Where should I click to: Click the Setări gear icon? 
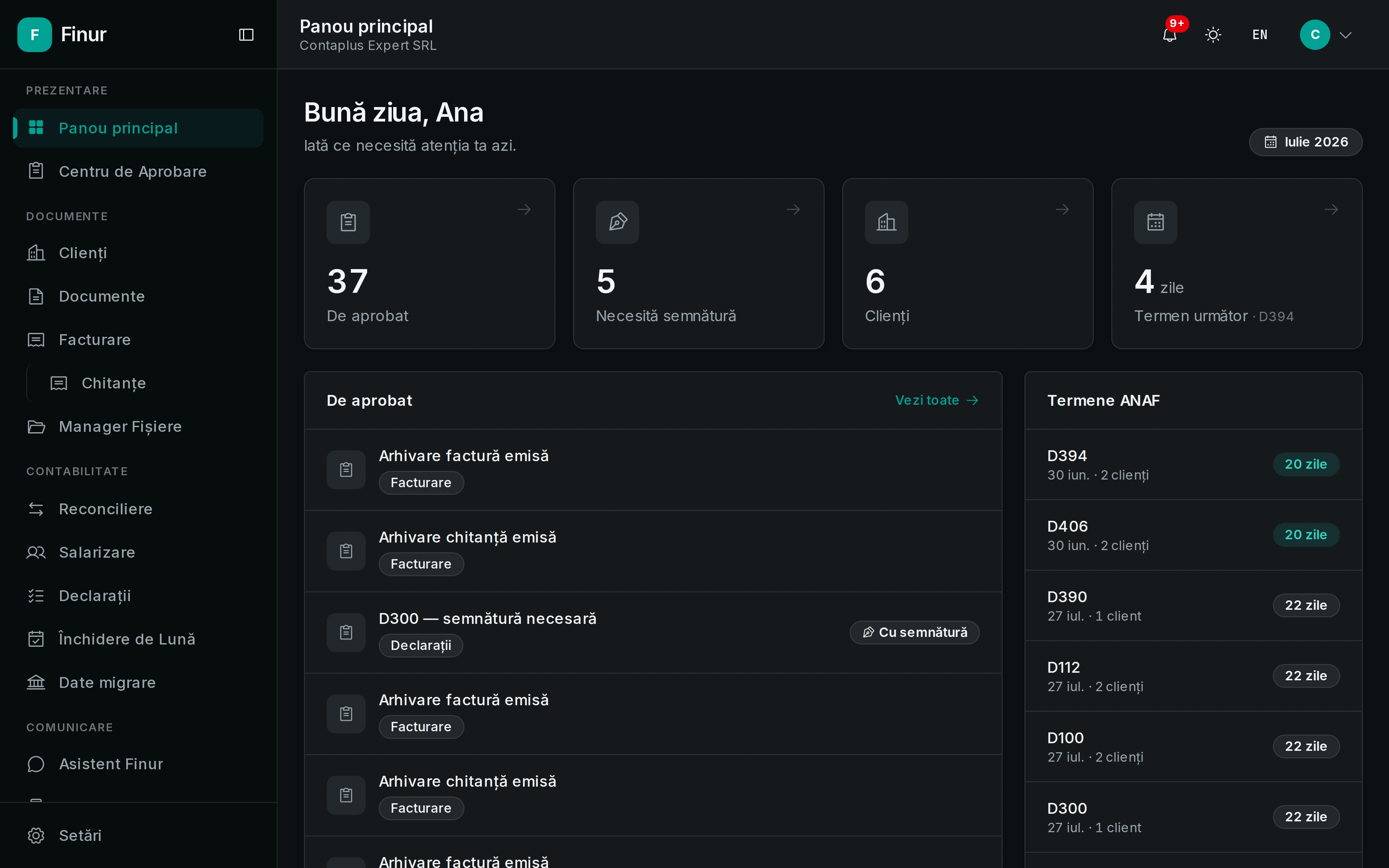[x=36, y=835]
